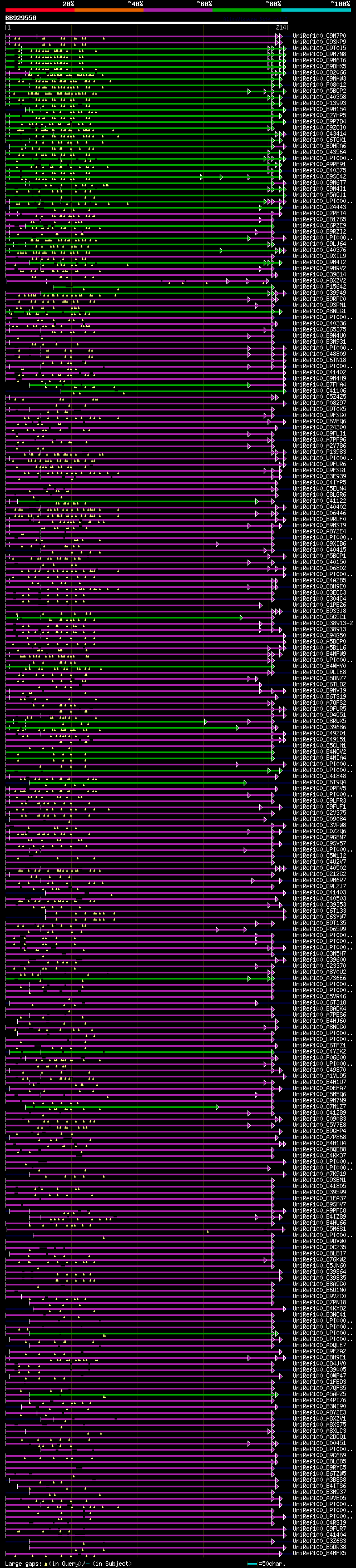Image resolution: width=356 pixels, height=1568 pixels.
Task: Open hit UniRef100_P08012
Action: (x=319, y=85)
